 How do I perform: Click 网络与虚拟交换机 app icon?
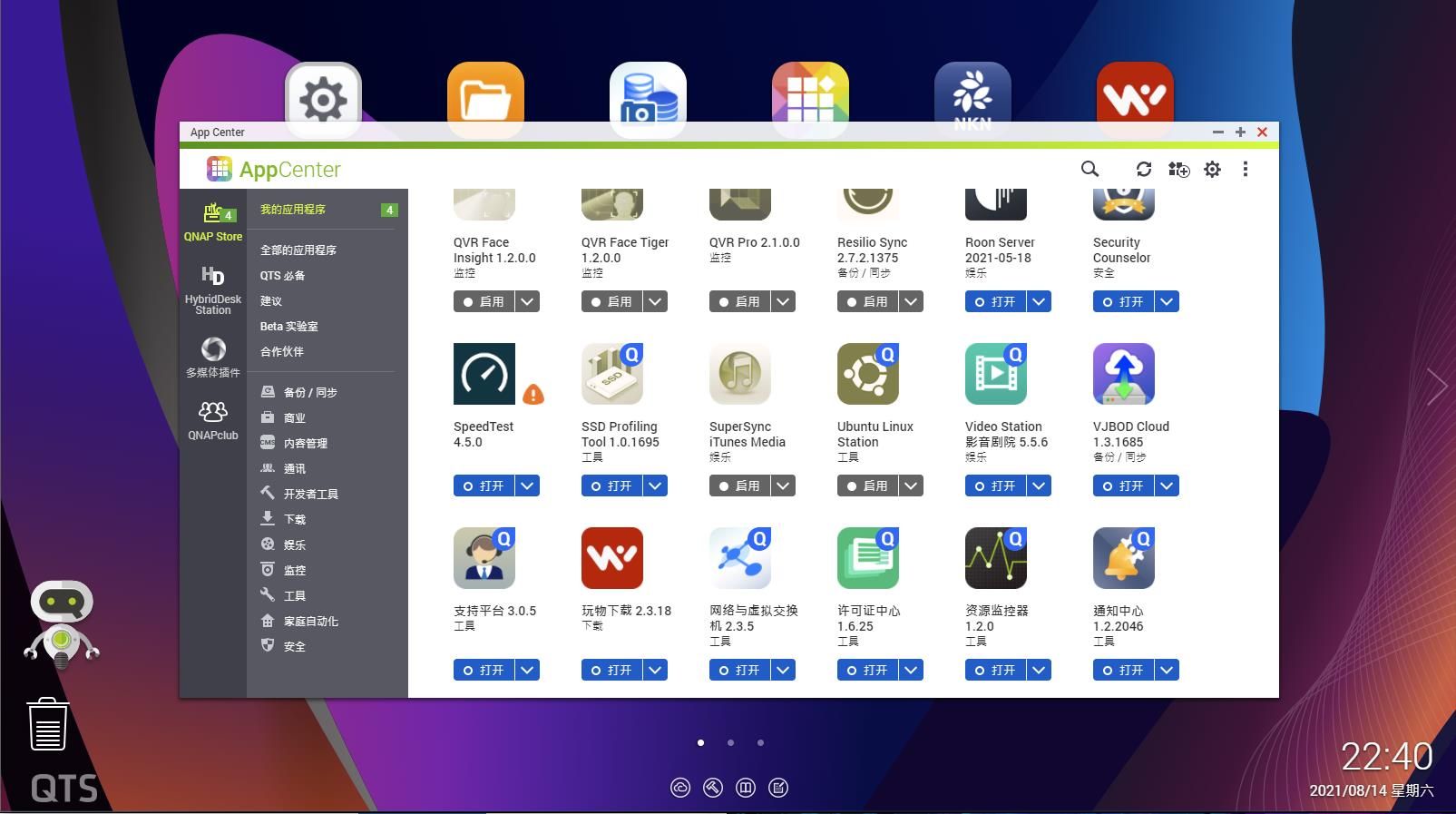pyautogui.click(x=740, y=558)
